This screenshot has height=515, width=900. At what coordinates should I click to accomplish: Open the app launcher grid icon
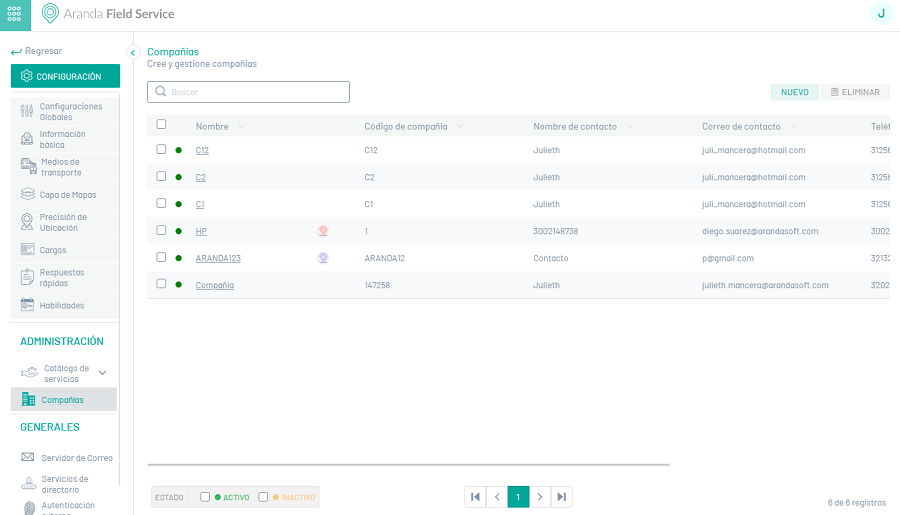(14, 15)
